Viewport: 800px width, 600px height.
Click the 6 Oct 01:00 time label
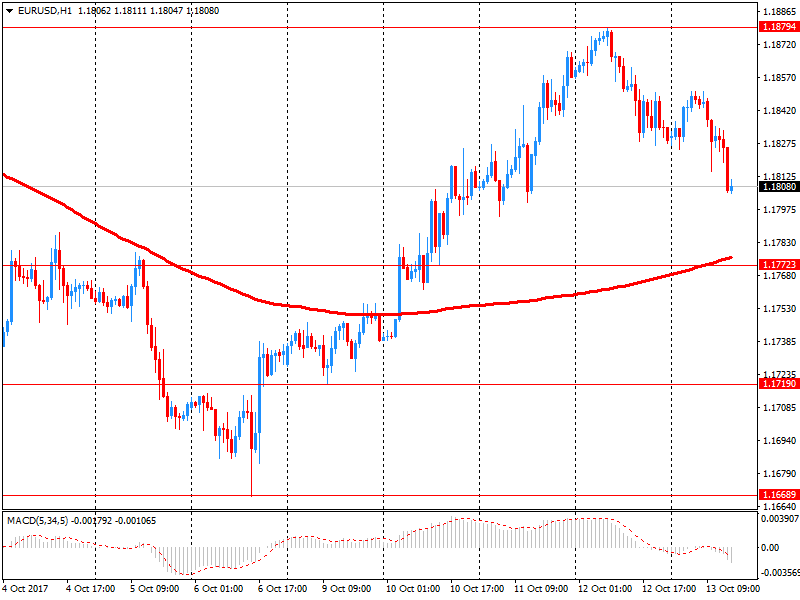tap(218, 589)
